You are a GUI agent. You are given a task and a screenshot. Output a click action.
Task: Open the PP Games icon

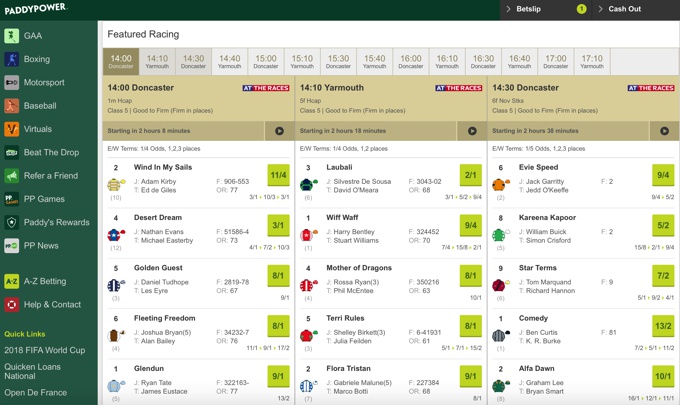point(12,199)
